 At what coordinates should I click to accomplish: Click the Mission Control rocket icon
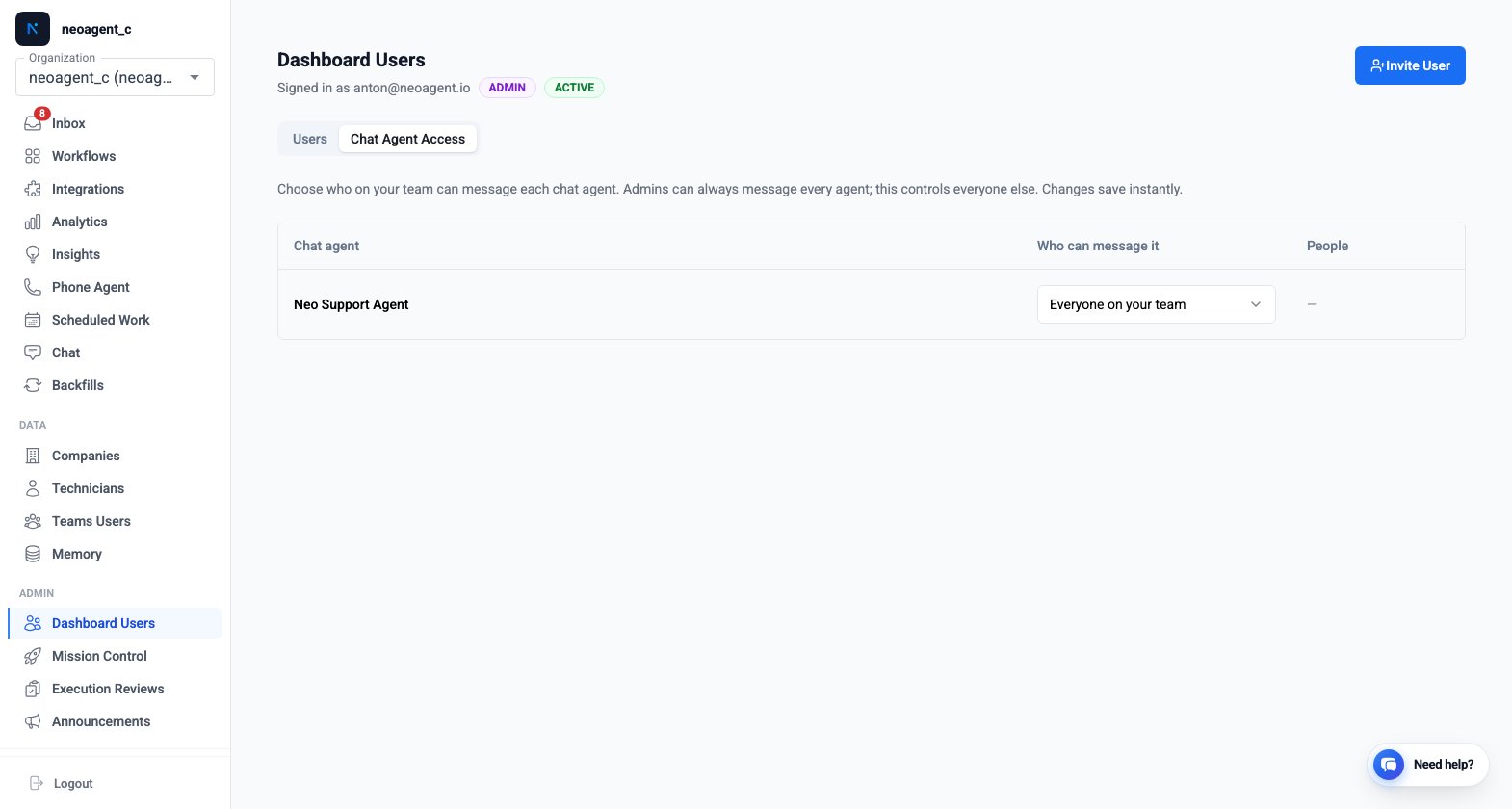click(x=33, y=656)
